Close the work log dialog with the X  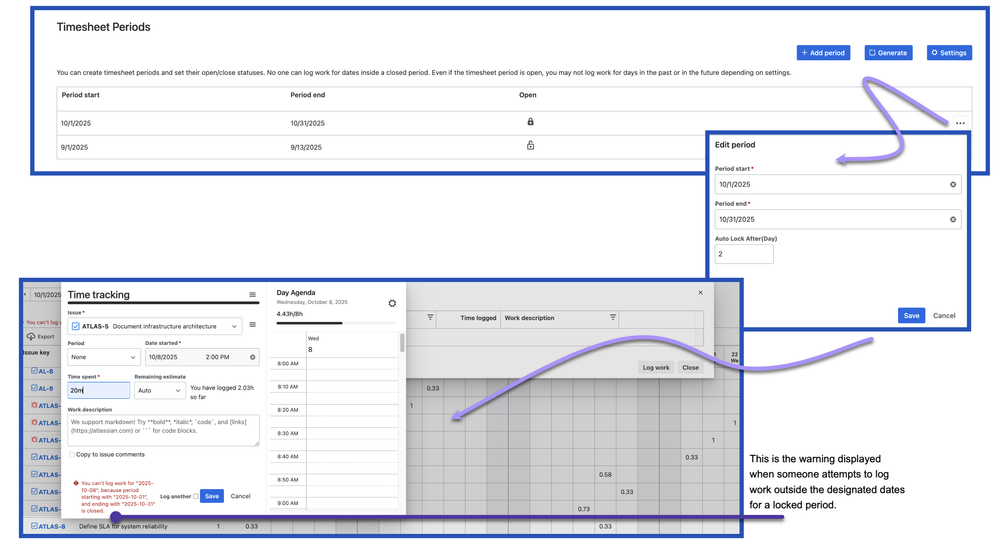coord(700,293)
